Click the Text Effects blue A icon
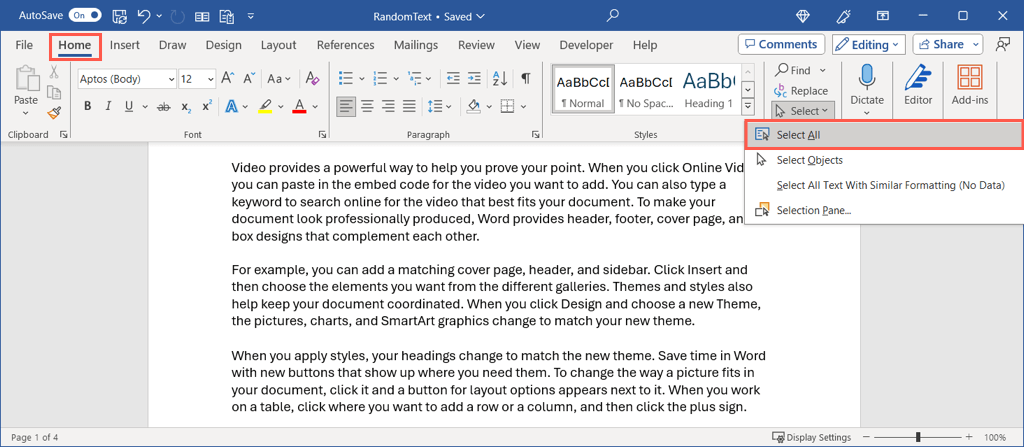The width and height of the screenshot is (1024, 447). [231, 107]
